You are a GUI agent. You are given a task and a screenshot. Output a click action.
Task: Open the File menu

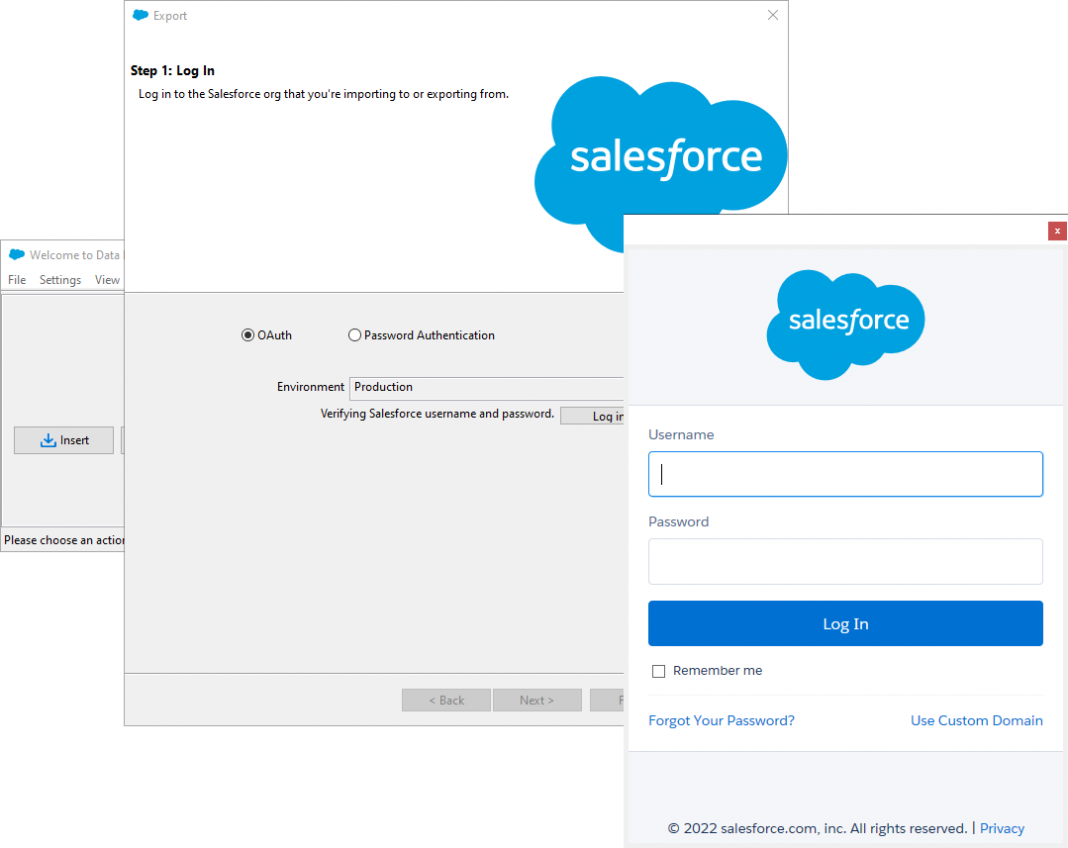[17, 280]
